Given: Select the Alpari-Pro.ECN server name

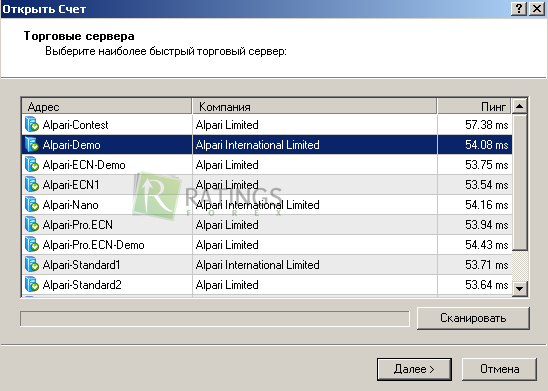Looking at the screenshot, I should [x=78, y=225].
